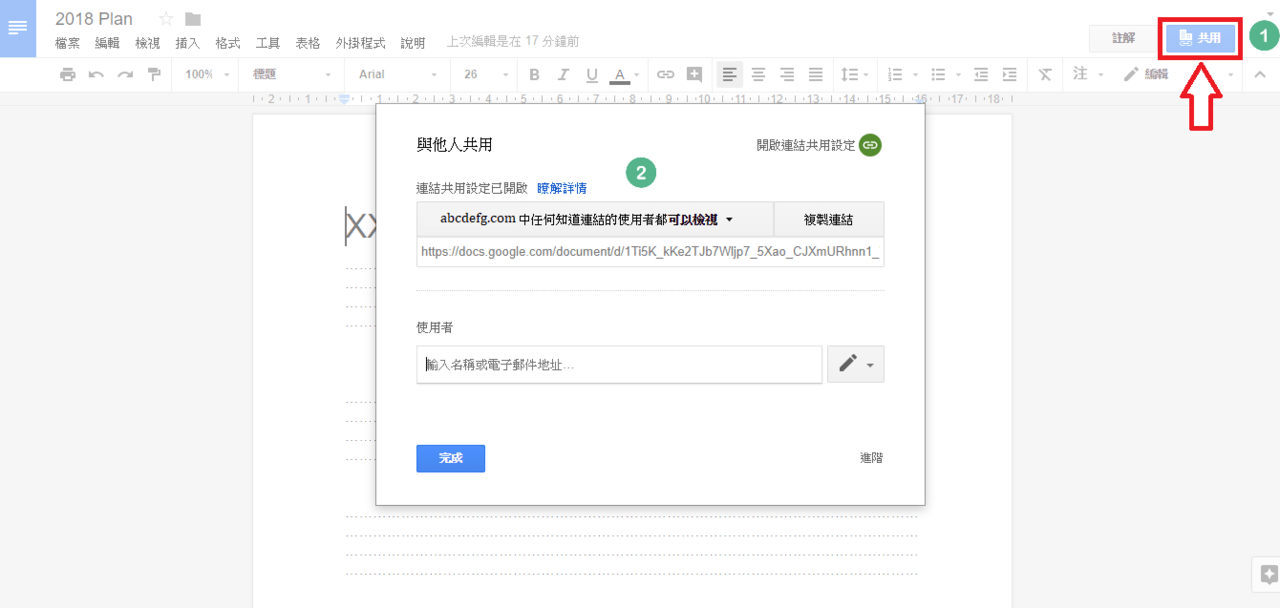Star the 2018 Plan document

pos(167,19)
